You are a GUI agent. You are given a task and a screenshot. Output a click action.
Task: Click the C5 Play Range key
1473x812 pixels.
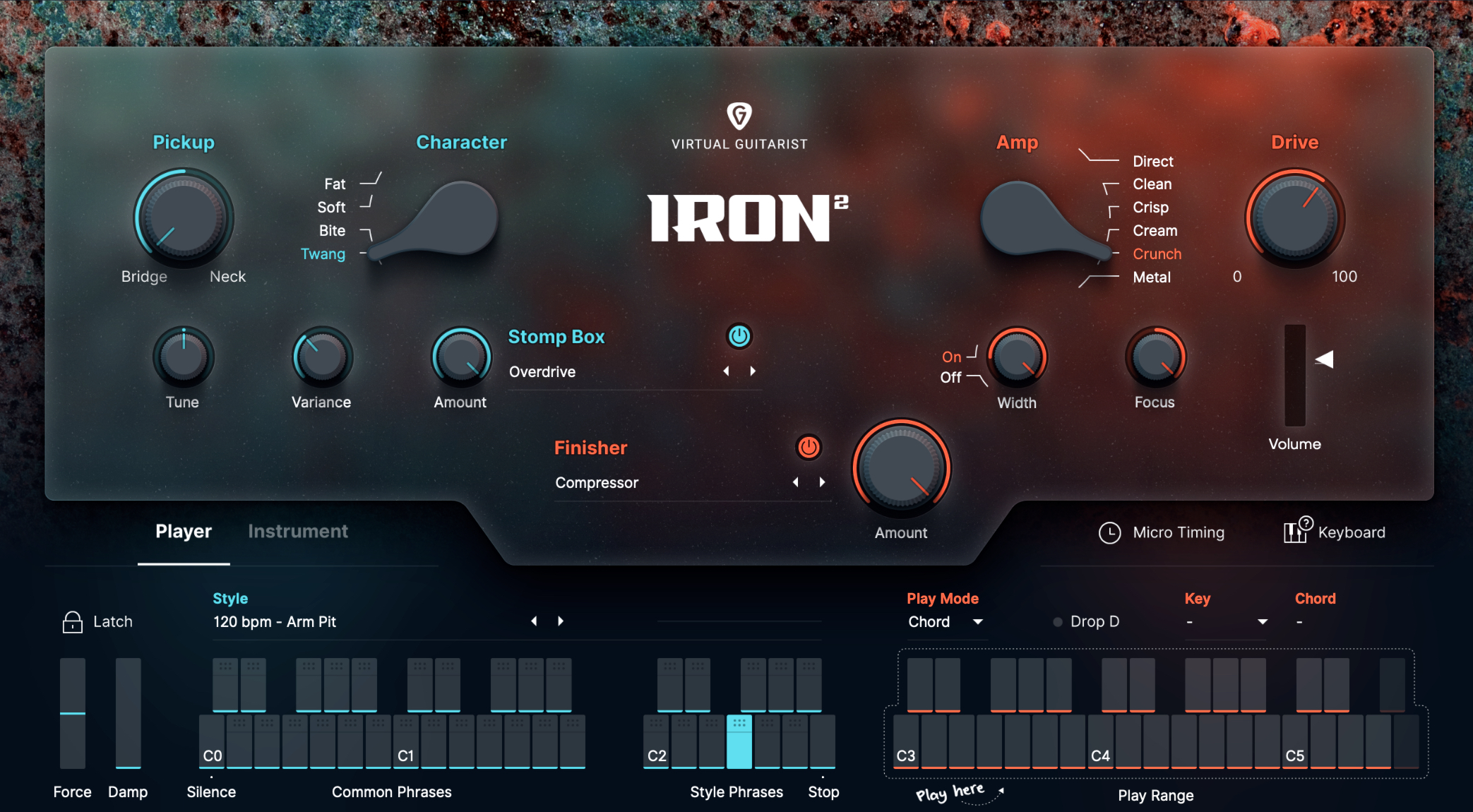coord(1295,742)
